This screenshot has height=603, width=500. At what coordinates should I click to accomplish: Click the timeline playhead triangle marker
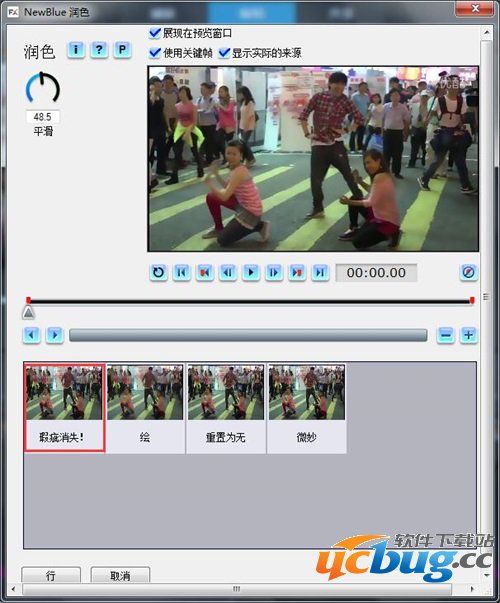[28, 312]
